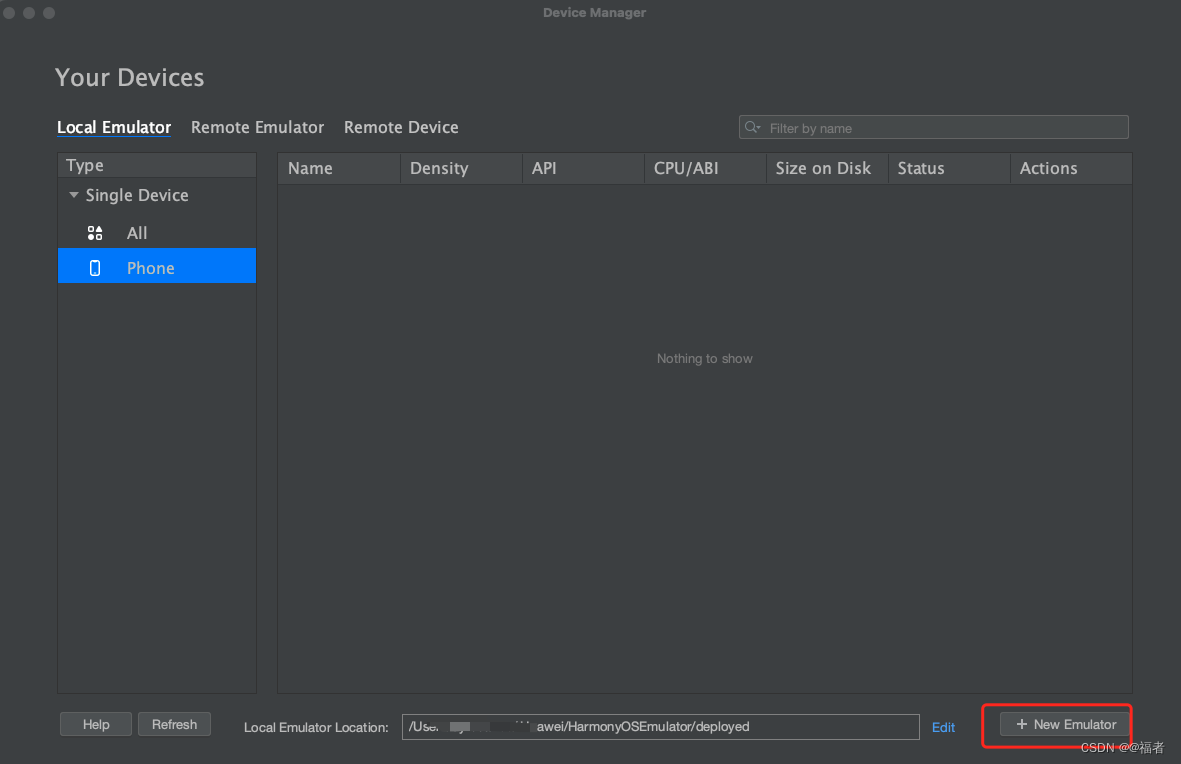Click the Single Device label
Image resolution: width=1181 pixels, height=764 pixels.
(137, 195)
